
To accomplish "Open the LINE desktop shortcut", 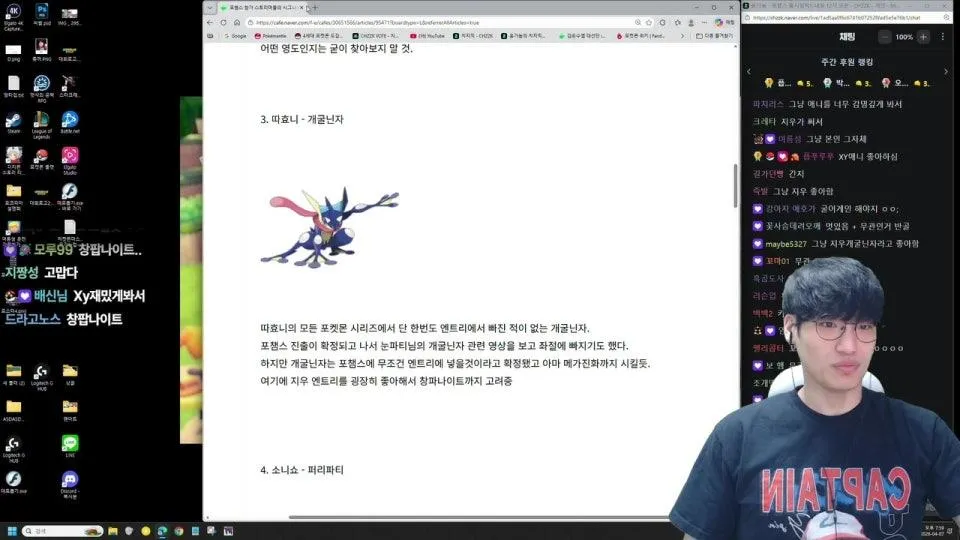I will pyautogui.click(x=70, y=446).
